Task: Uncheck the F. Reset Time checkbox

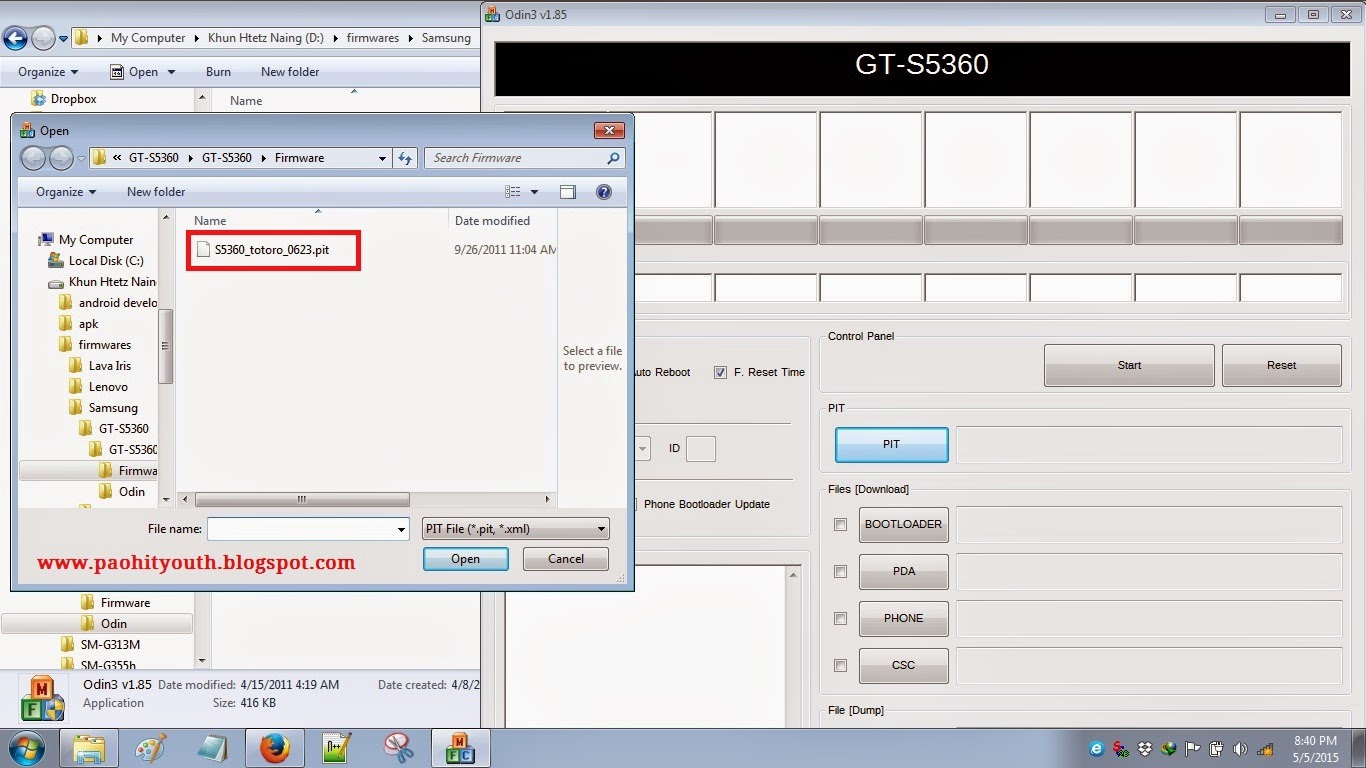Action: coord(720,372)
